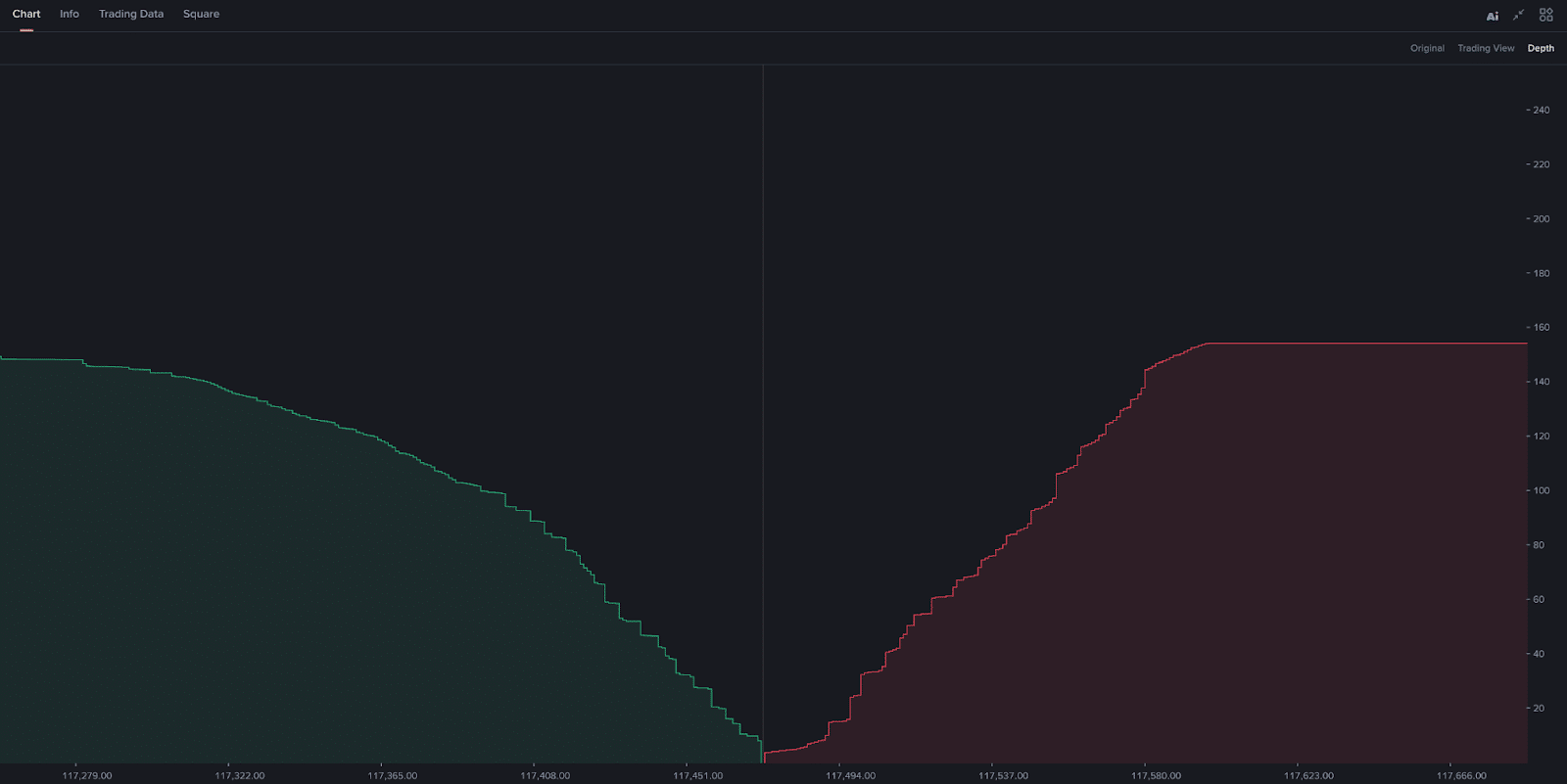Select the Trading Data tab
Screen dimensions: 1567x784
pos(131,14)
